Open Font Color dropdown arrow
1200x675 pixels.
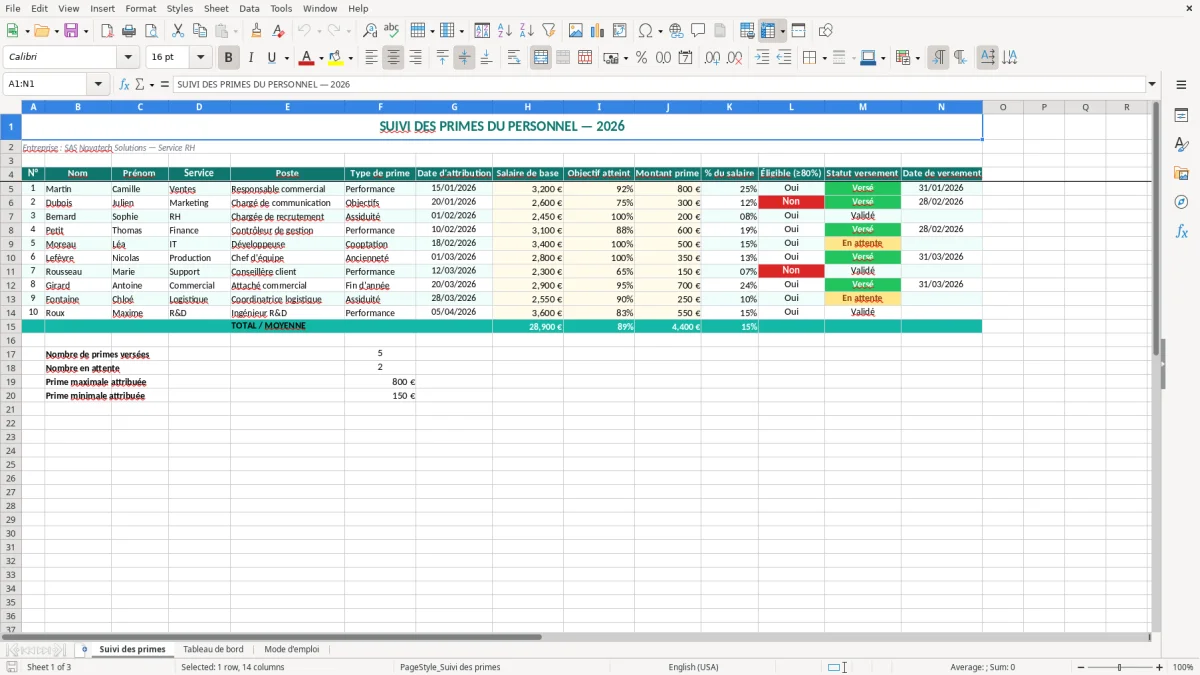point(320,58)
